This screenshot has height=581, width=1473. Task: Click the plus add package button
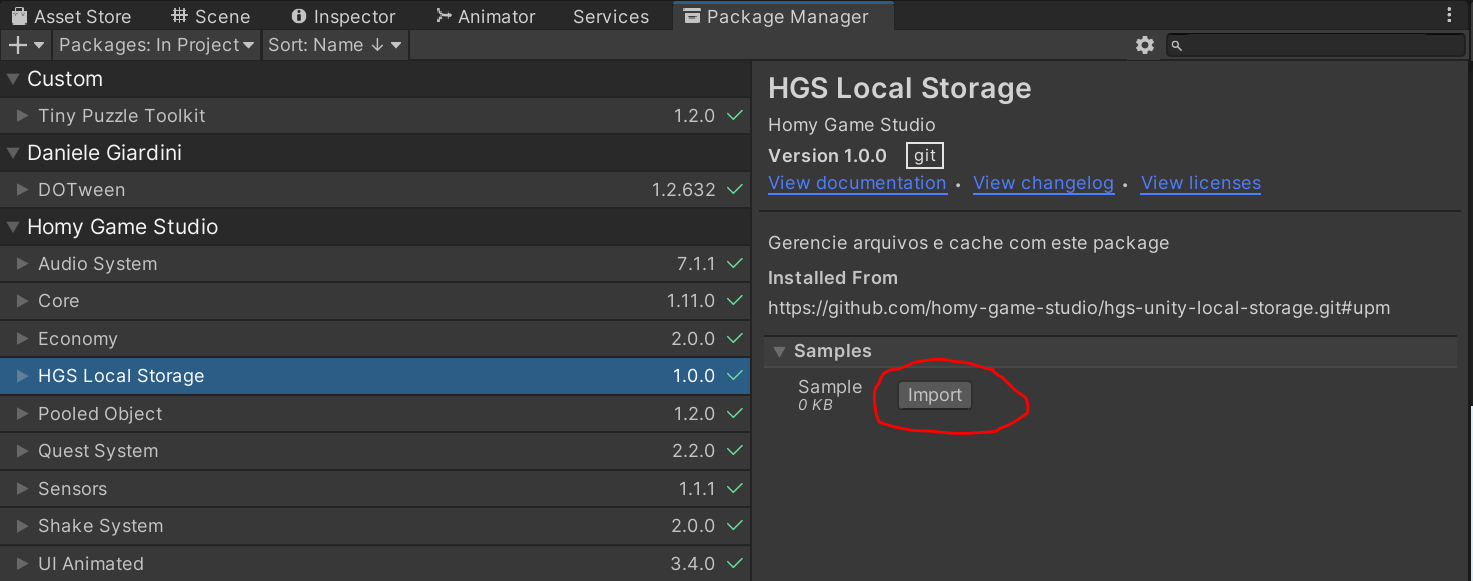pos(26,45)
